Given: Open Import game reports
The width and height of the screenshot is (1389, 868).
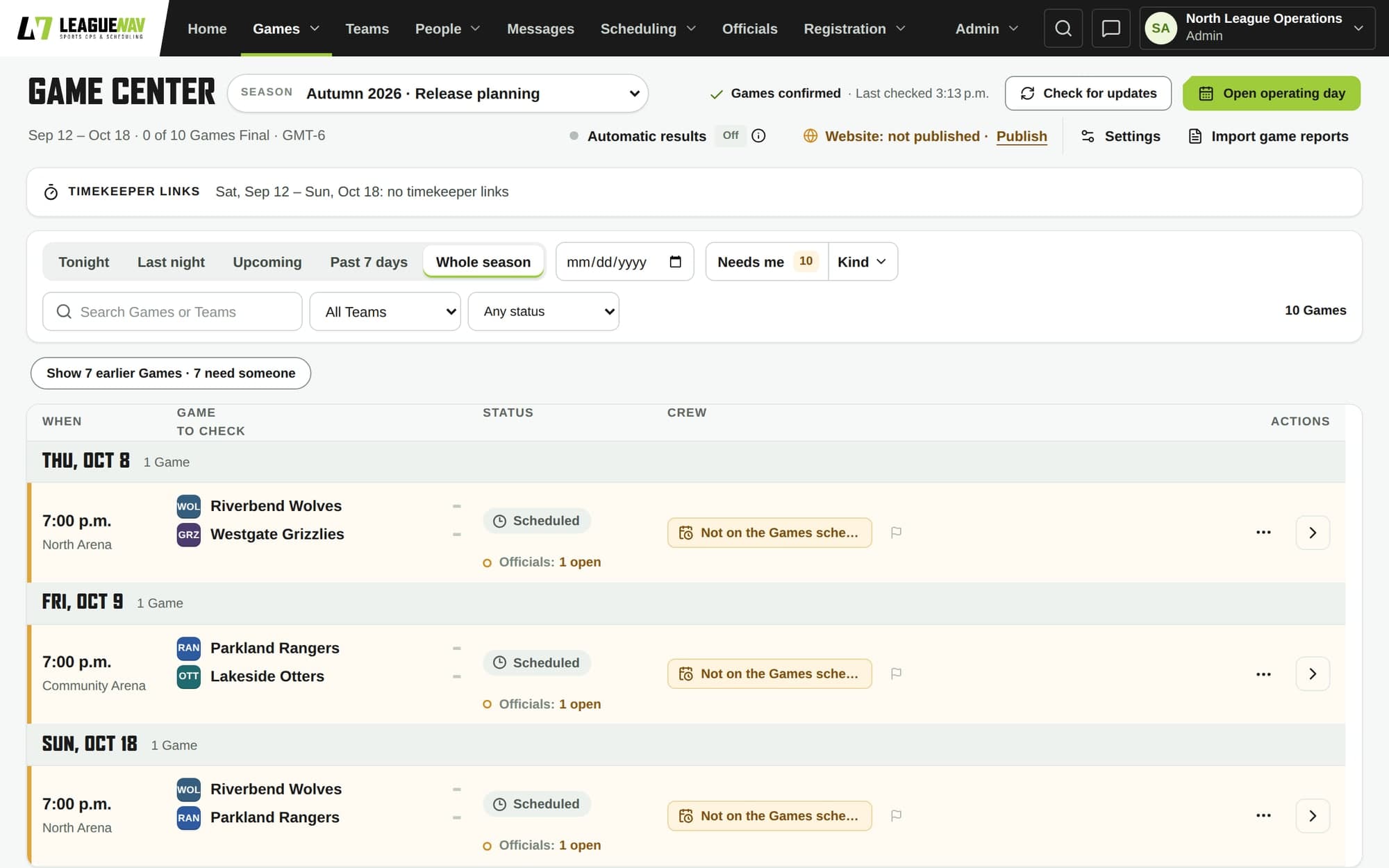Looking at the screenshot, I should 1268,136.
